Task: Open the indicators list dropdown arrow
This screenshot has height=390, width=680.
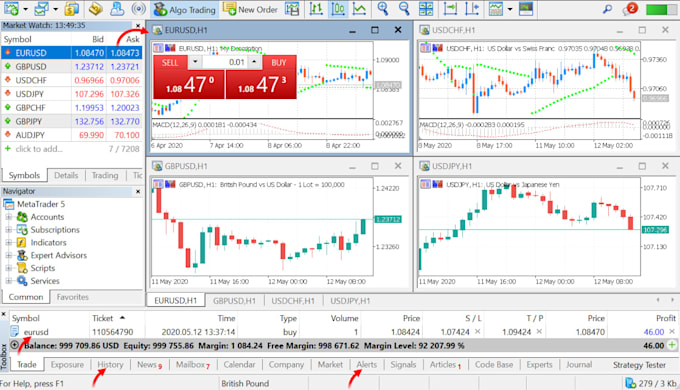Action: click(510, 9)
